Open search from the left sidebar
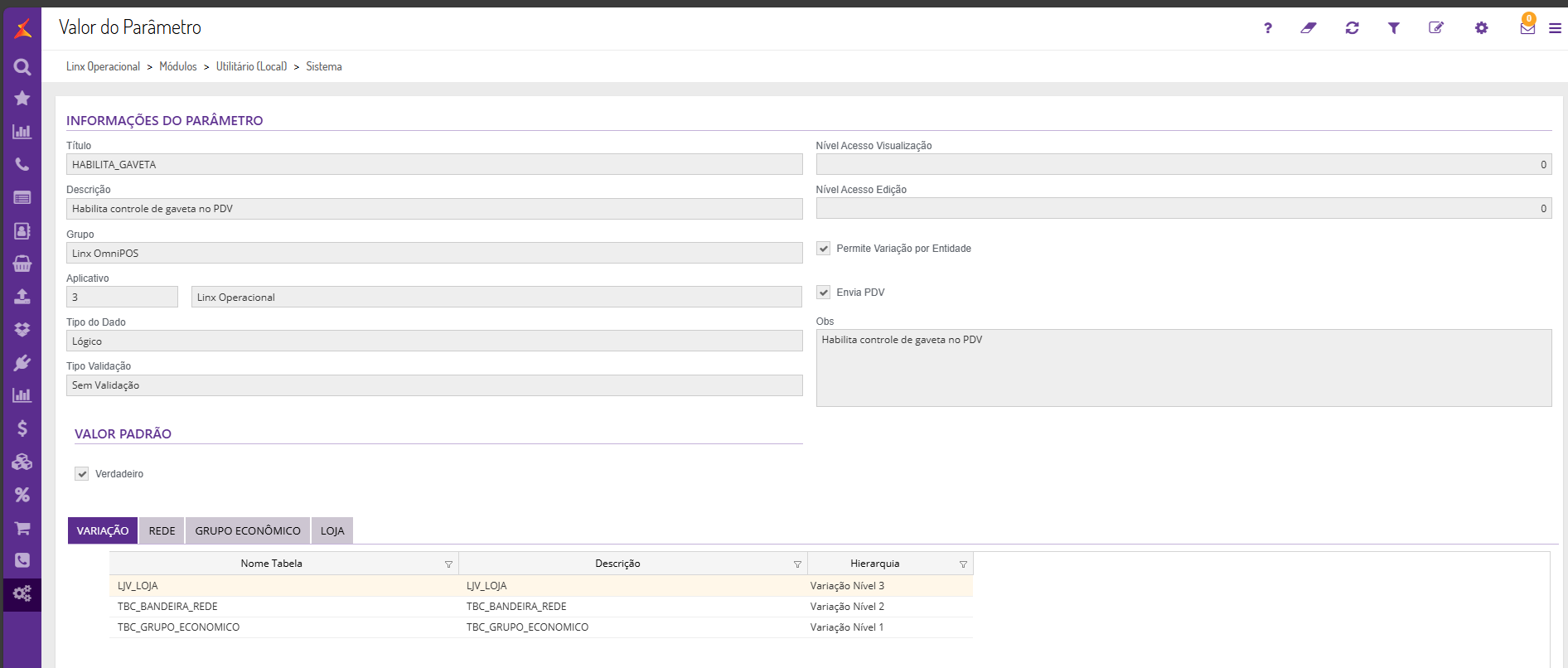The height and width of the screenshot is (668, 1568). click(22, 67)
